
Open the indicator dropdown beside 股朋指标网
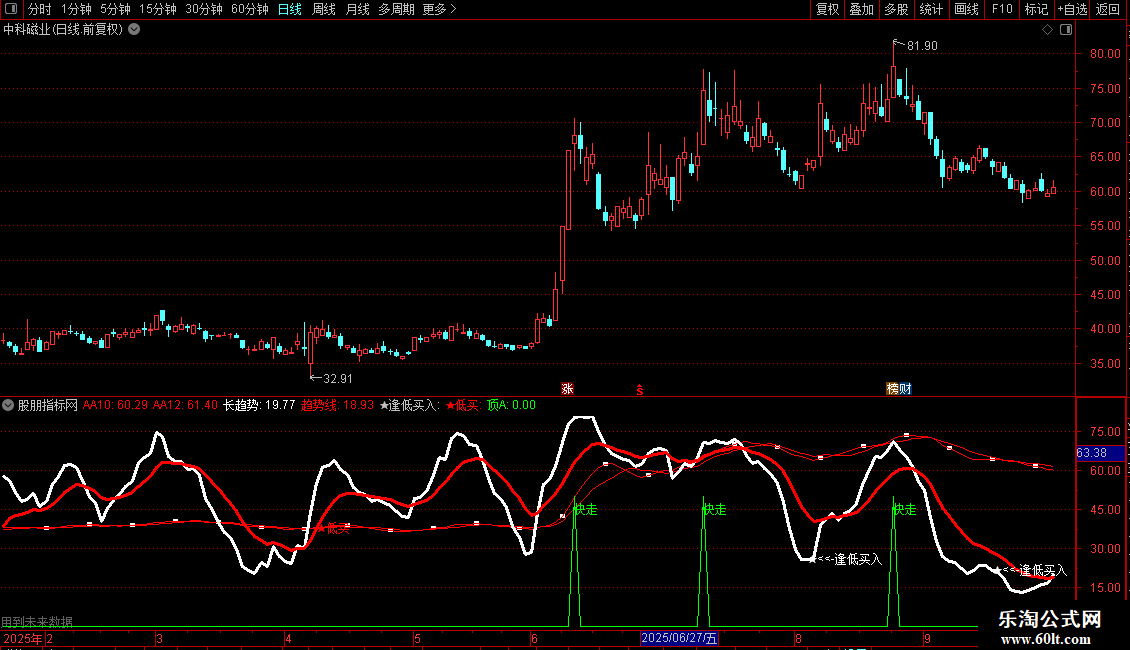pos(8,405)
